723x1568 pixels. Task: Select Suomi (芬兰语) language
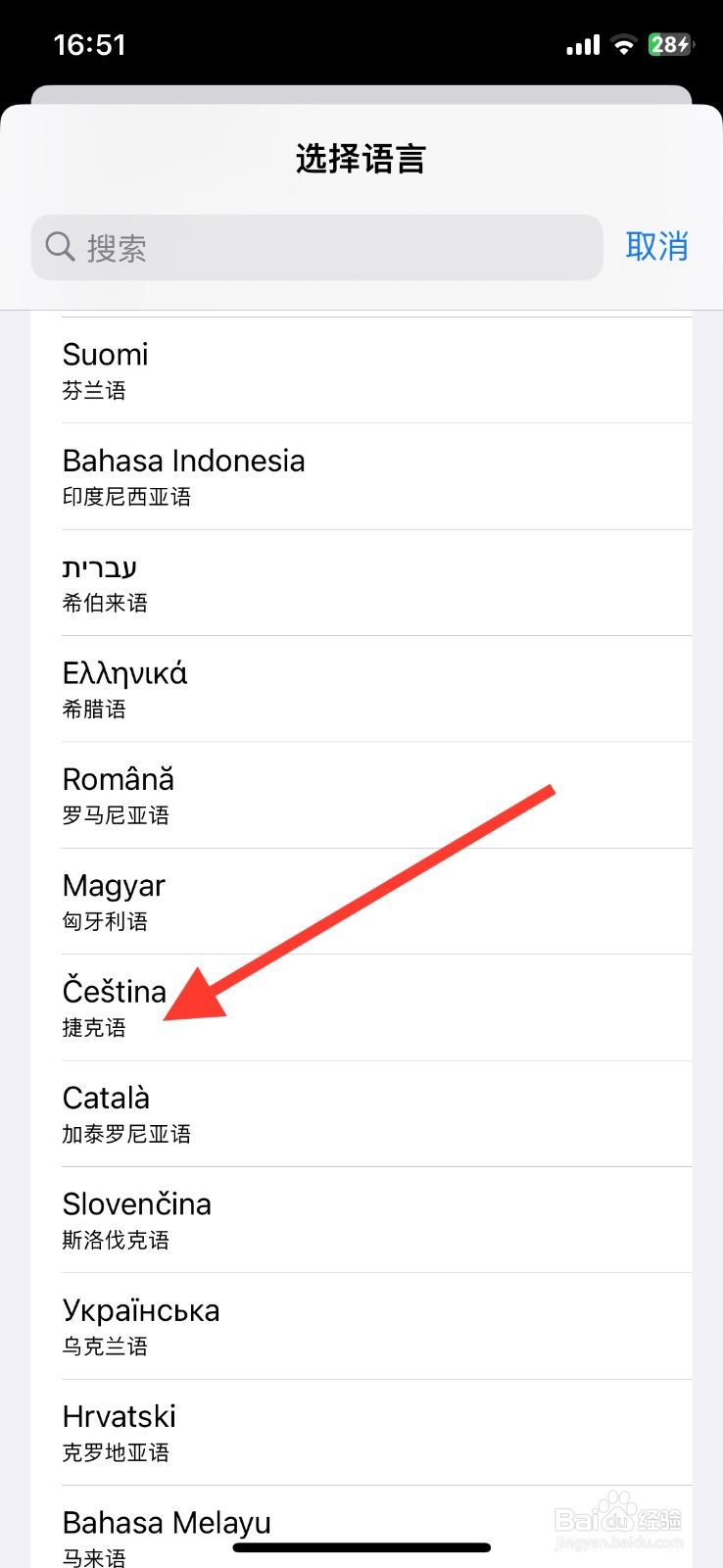pyautogui.click(x=361, y=370)
